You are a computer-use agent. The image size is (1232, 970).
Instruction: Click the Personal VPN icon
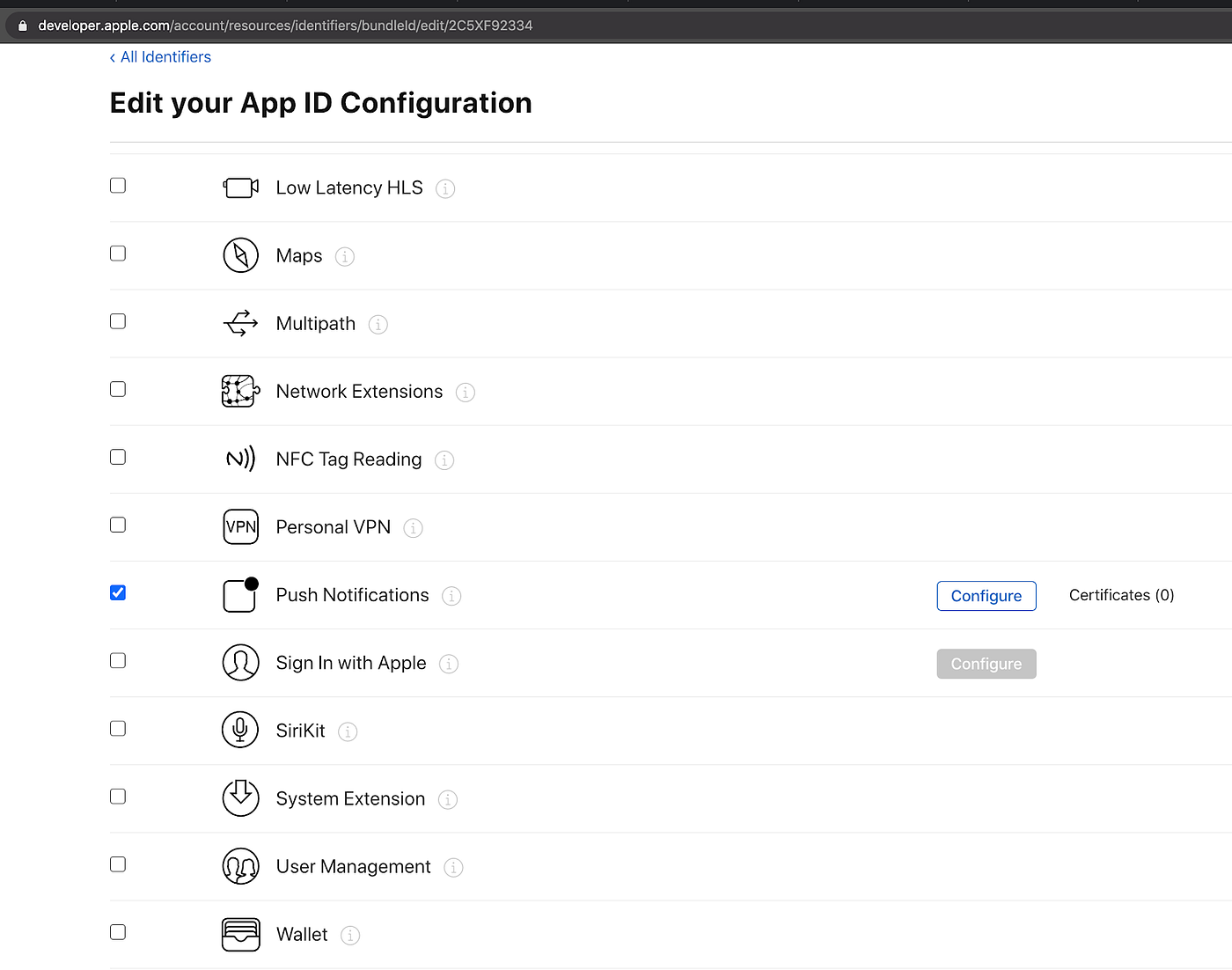240,526
